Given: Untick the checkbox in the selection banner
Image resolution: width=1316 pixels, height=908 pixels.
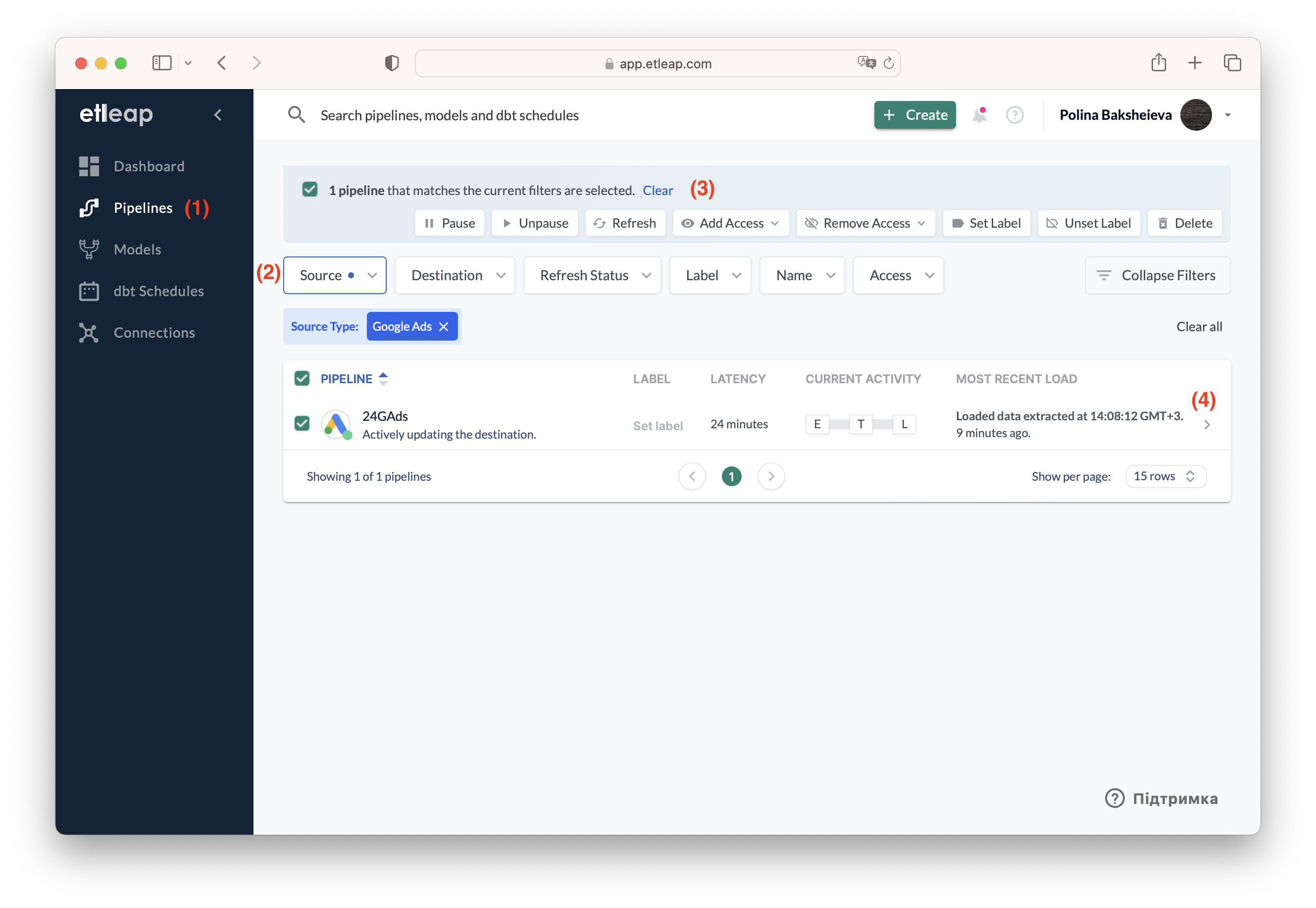Looking at the screenshot, I should coord(310,190).
